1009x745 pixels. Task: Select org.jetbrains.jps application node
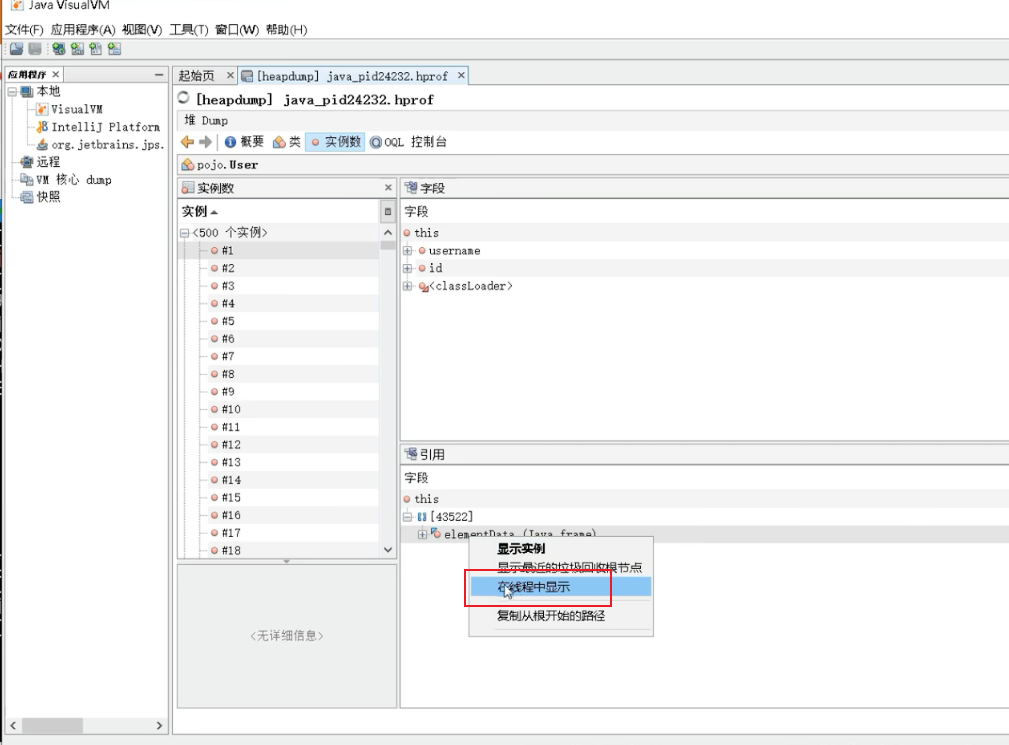pyautogui.click(x=100, y=145)
